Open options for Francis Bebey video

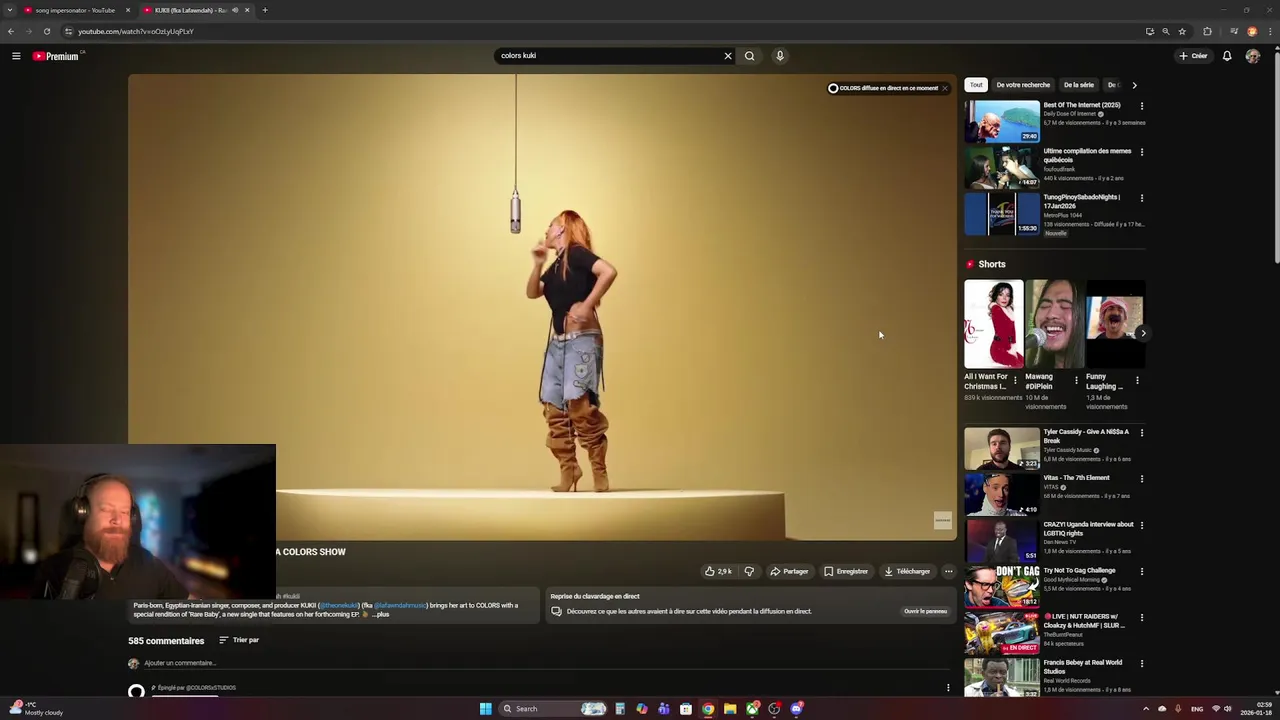(x=1142, y=663)
